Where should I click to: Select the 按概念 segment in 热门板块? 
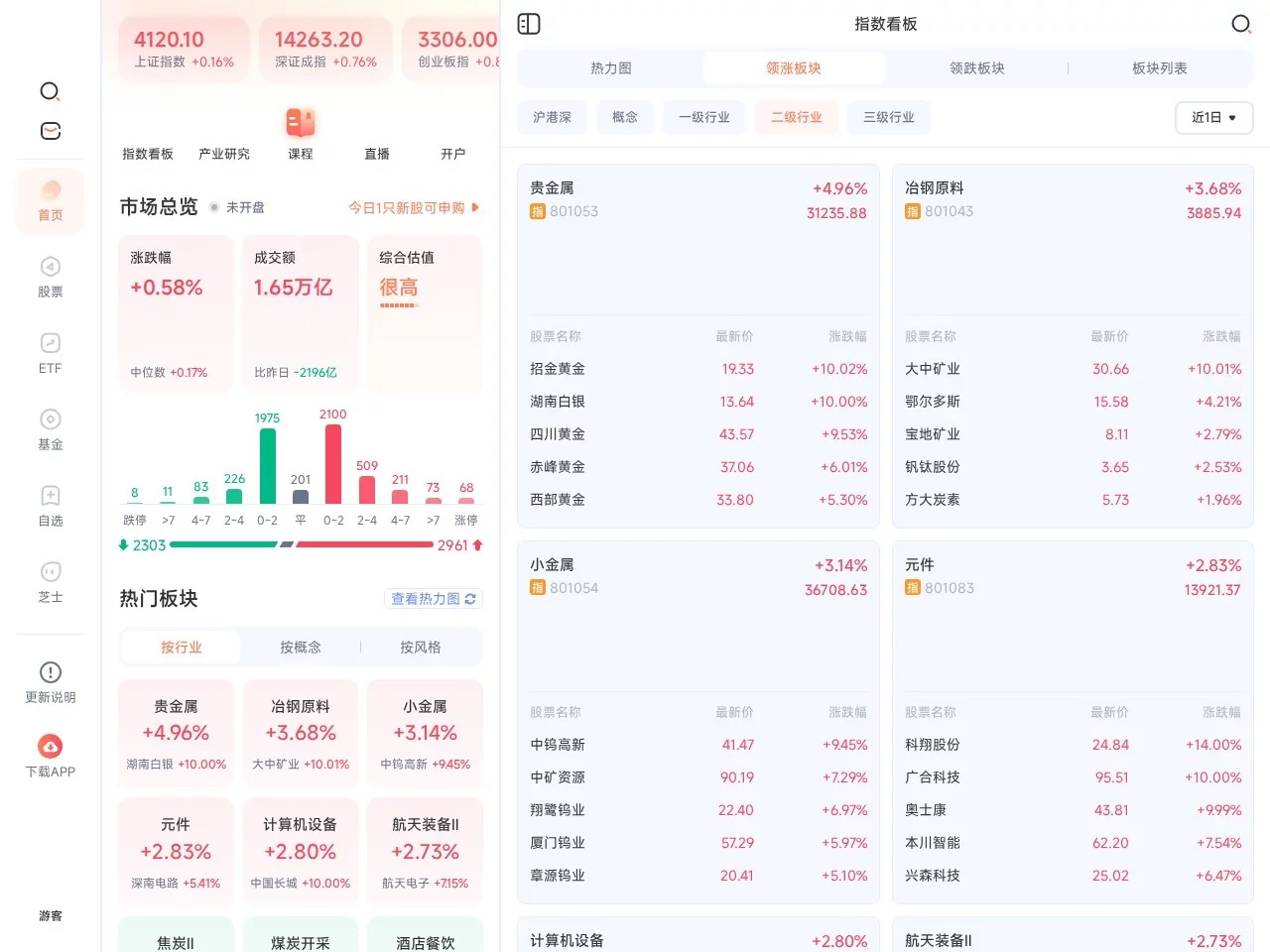point(300,648)
